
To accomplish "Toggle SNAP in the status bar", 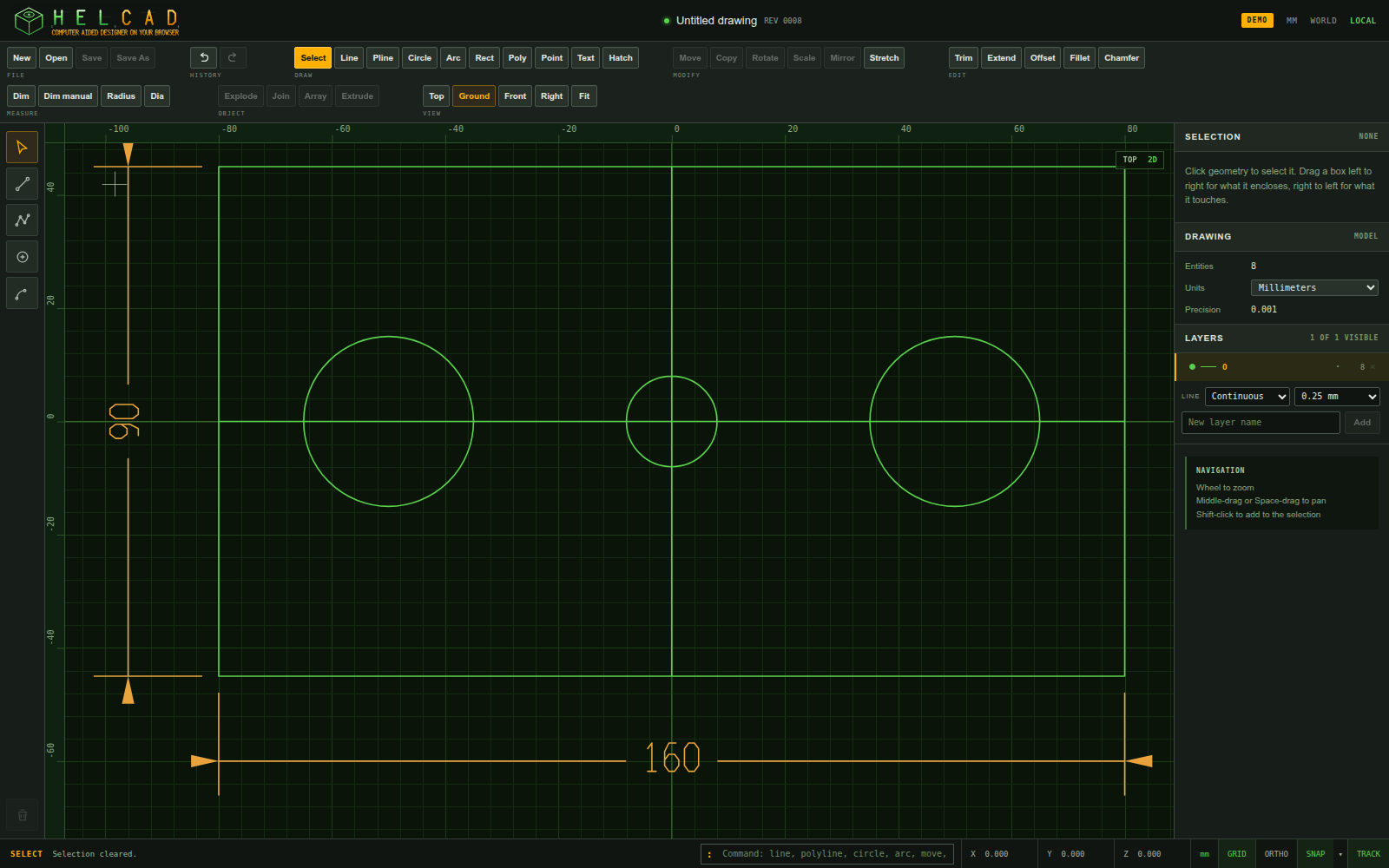I will point(1315,854).
